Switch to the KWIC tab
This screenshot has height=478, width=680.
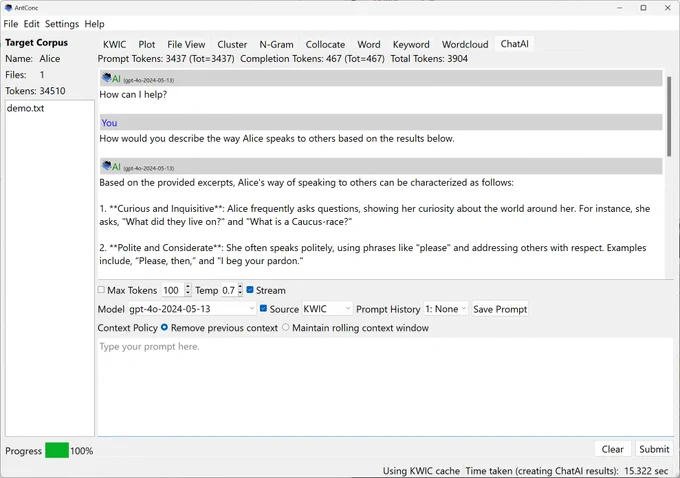point(114,44)
